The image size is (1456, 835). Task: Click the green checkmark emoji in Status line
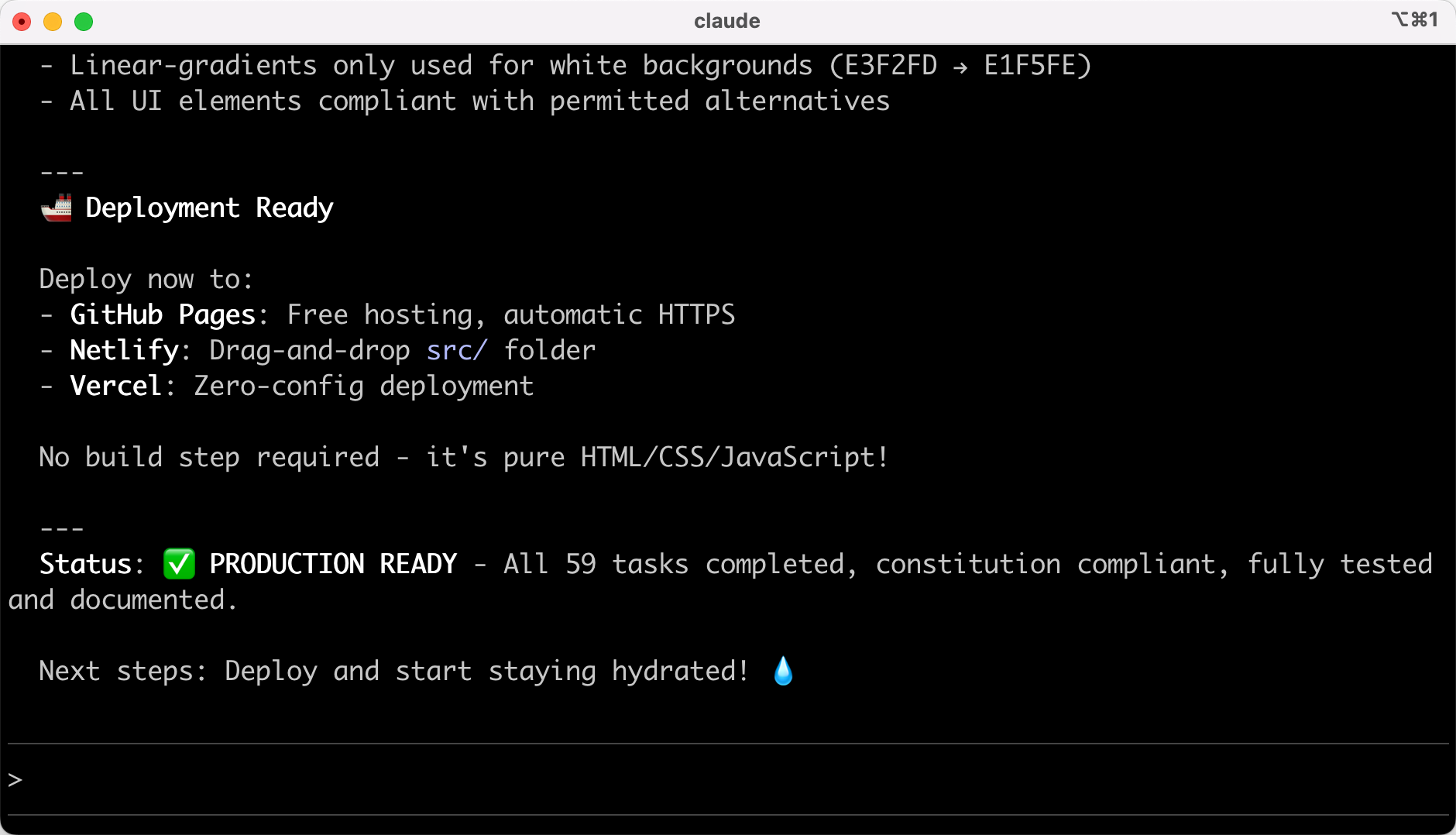click(x=179, y=564)
